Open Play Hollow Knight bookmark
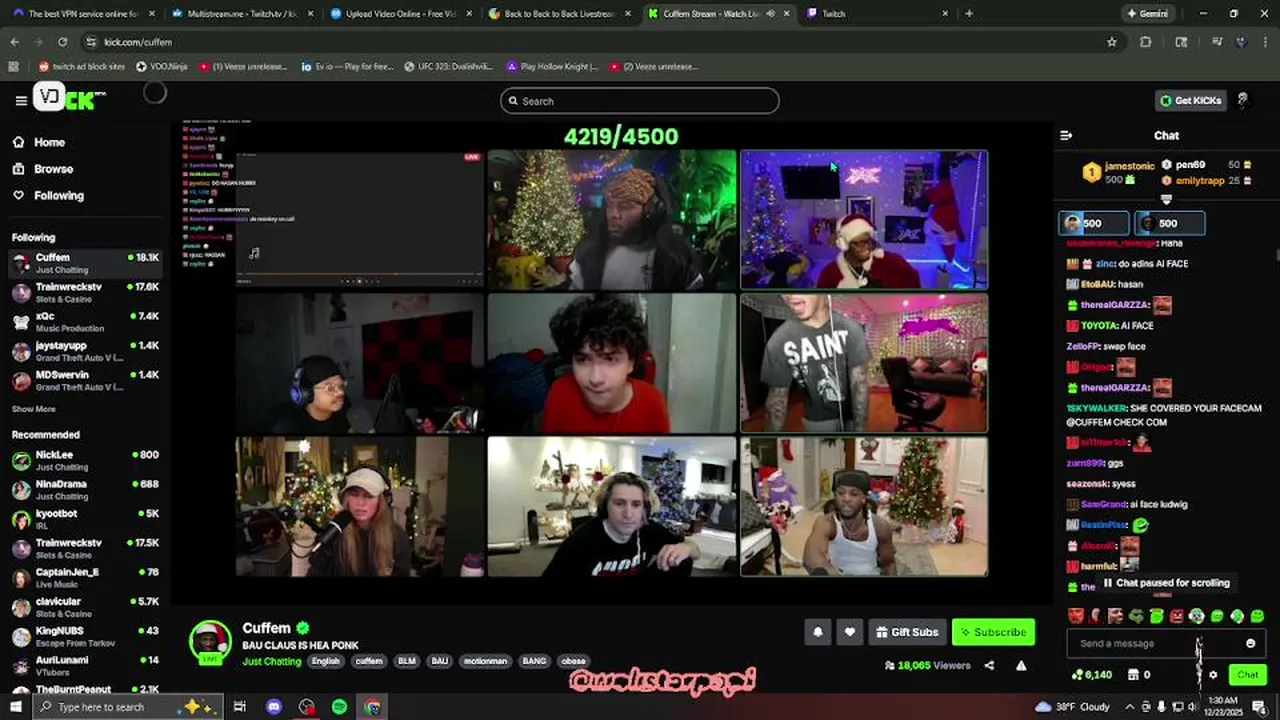The height and width of the screenshot is (720, 1280). click(x=551, y=66)
